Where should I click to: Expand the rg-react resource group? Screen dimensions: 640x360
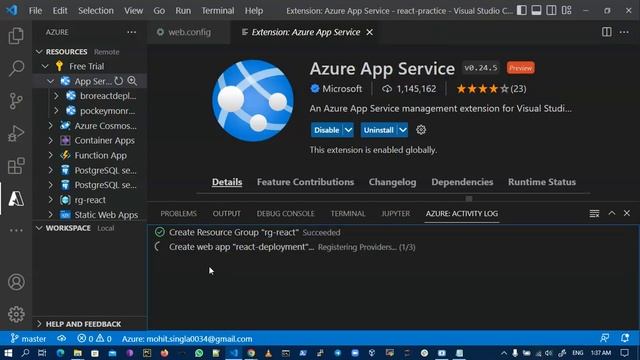coord(50,200)
